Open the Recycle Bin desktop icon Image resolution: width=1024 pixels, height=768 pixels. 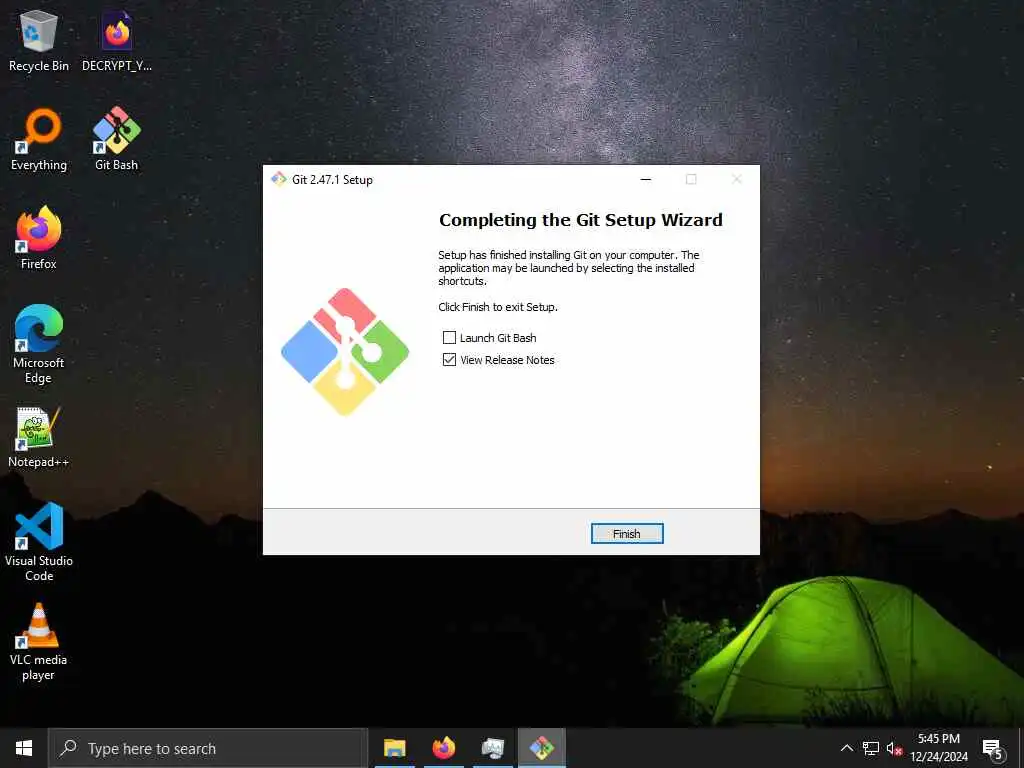point(39,41)
